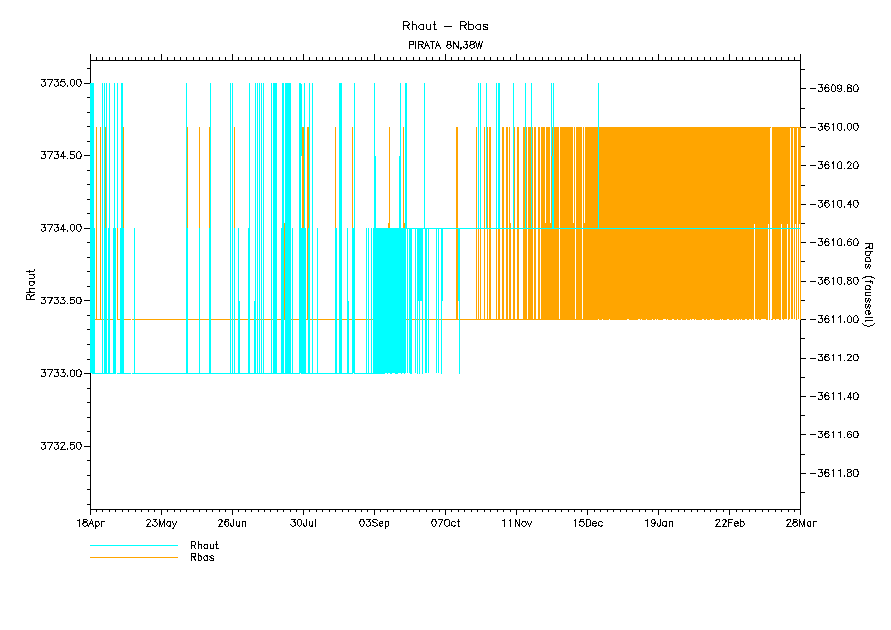Click the 3732.50 left axis value
Screen dimensions: 891x630
61,446
